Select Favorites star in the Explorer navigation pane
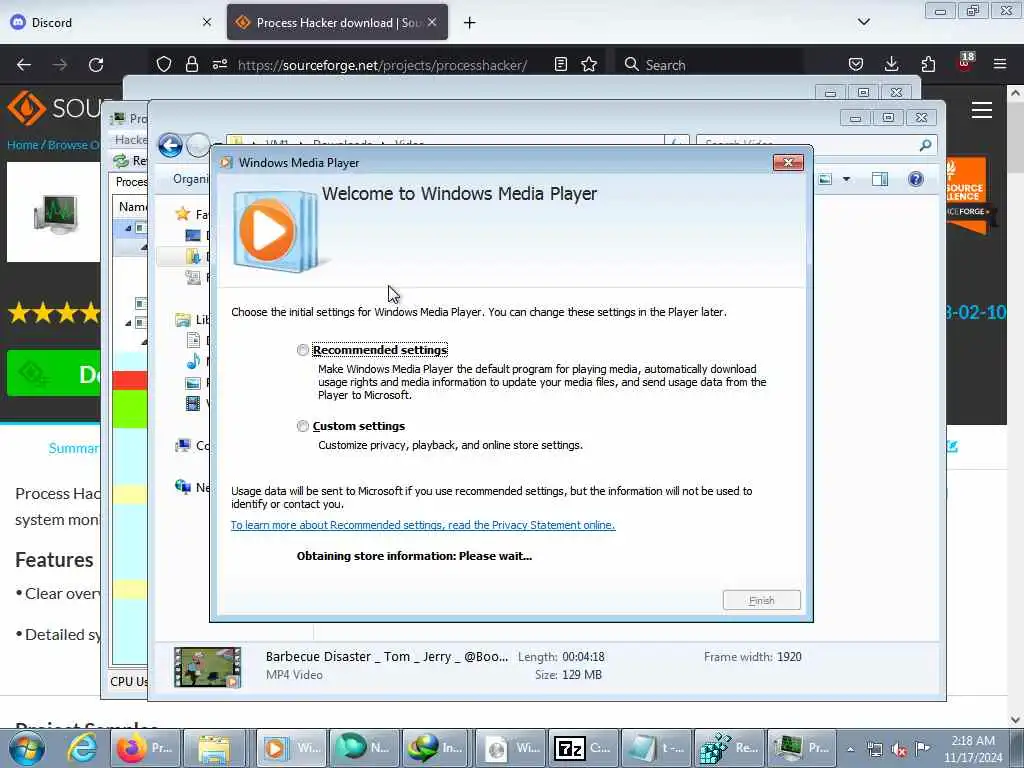Image resolution: width=1024 pixels, height=768 pixels. (191, 214)
